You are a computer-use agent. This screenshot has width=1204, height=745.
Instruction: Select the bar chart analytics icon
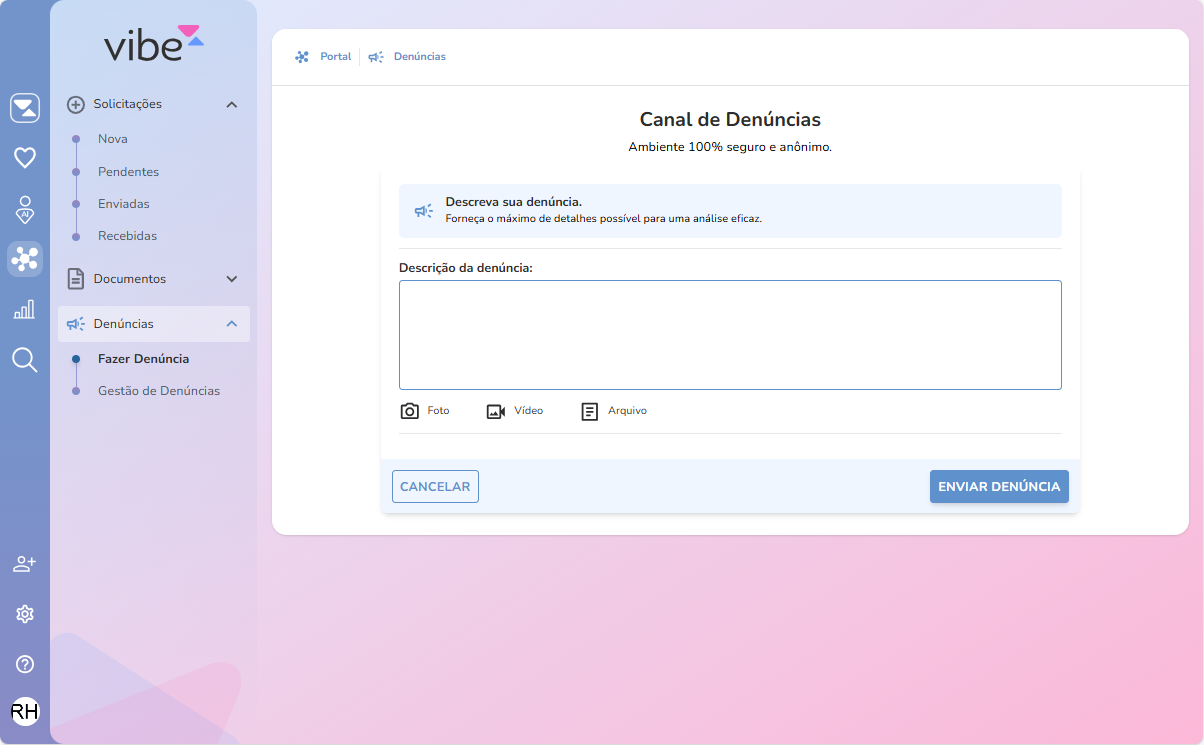point(25,309)
